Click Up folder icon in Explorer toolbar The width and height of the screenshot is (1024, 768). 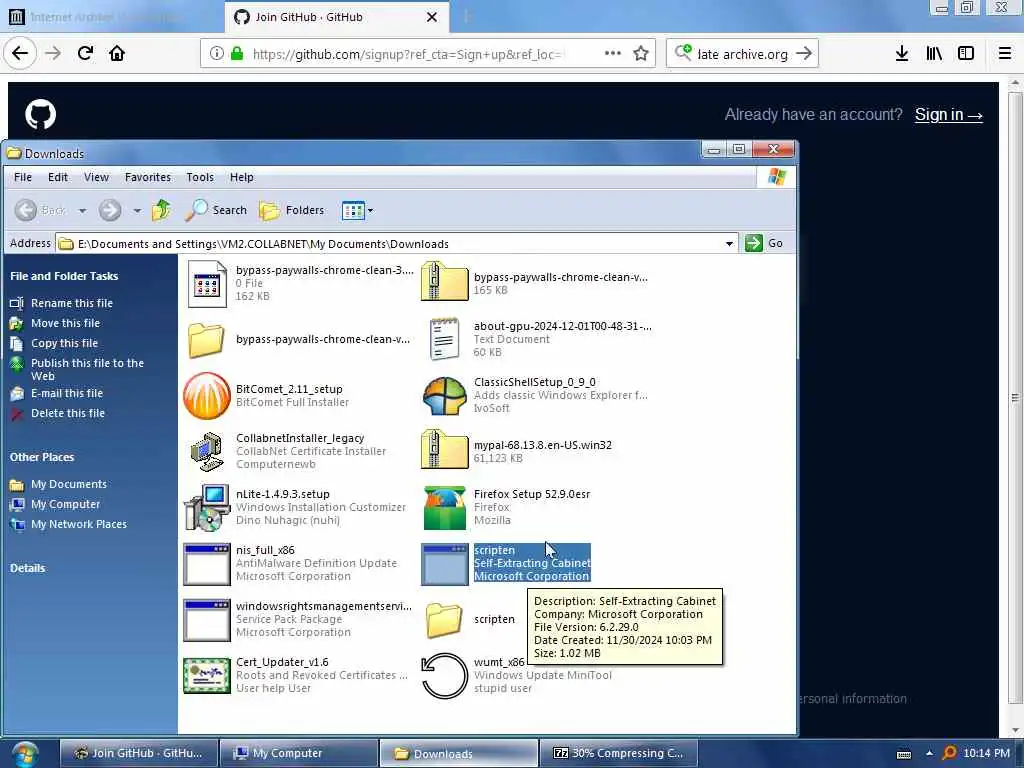coord(161,210)
